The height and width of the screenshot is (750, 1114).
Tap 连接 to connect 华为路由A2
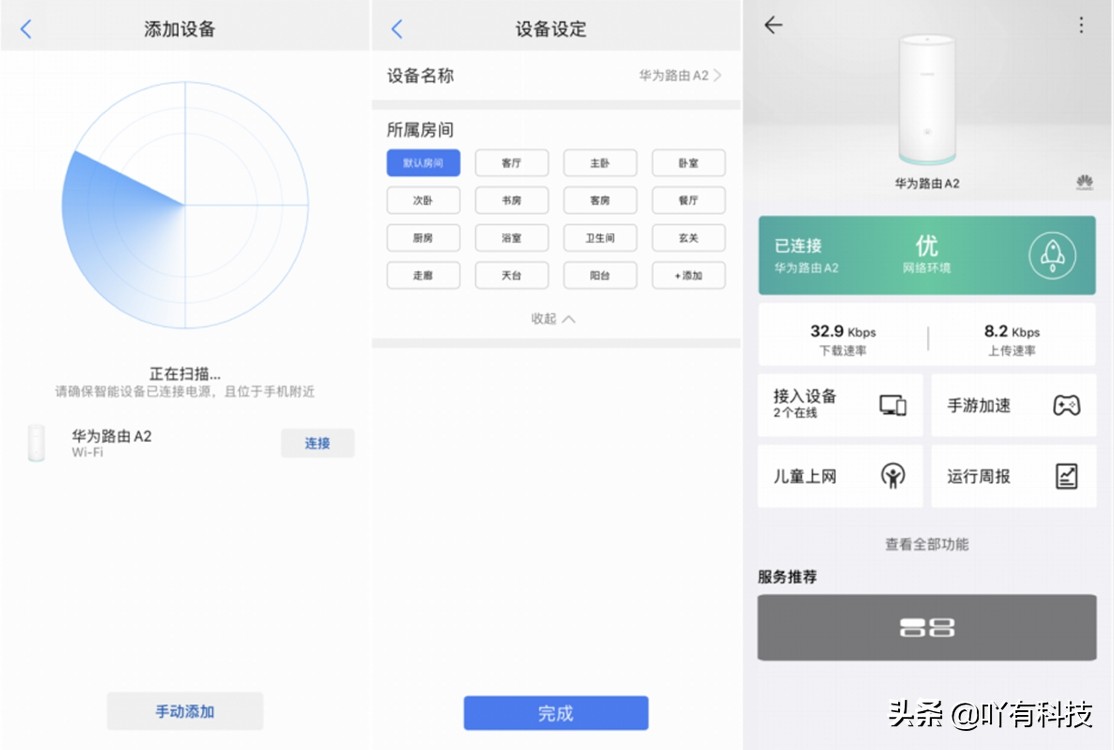click(x=318, y=443)
